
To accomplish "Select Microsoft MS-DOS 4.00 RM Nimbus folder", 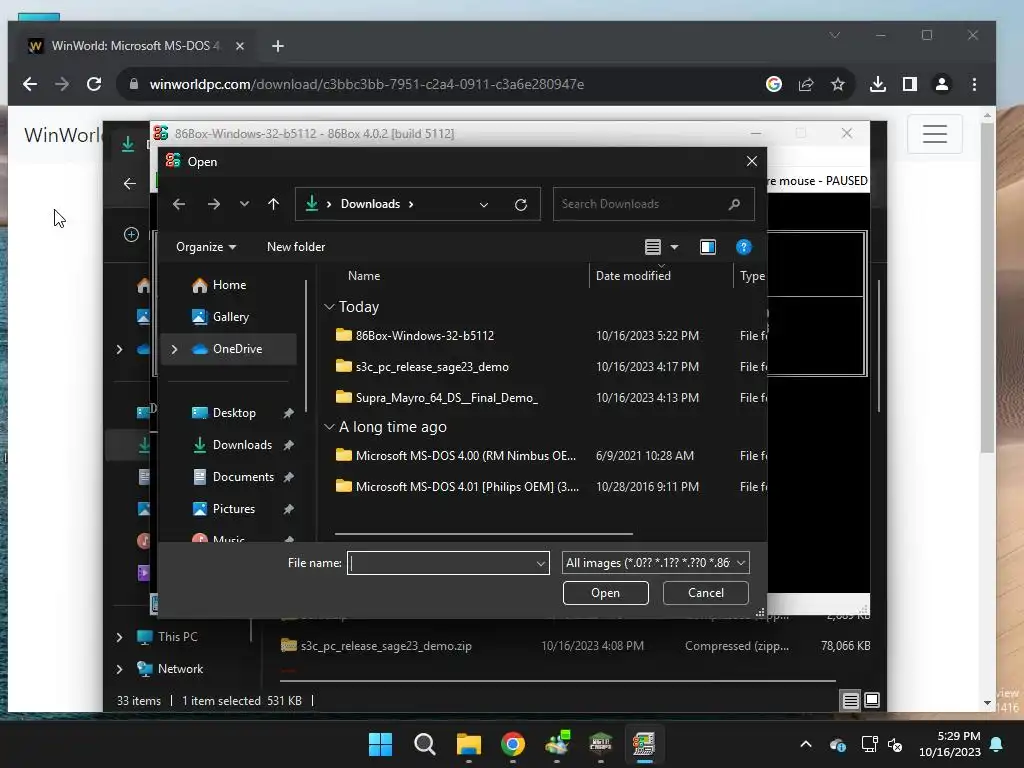I will point(466,456).
